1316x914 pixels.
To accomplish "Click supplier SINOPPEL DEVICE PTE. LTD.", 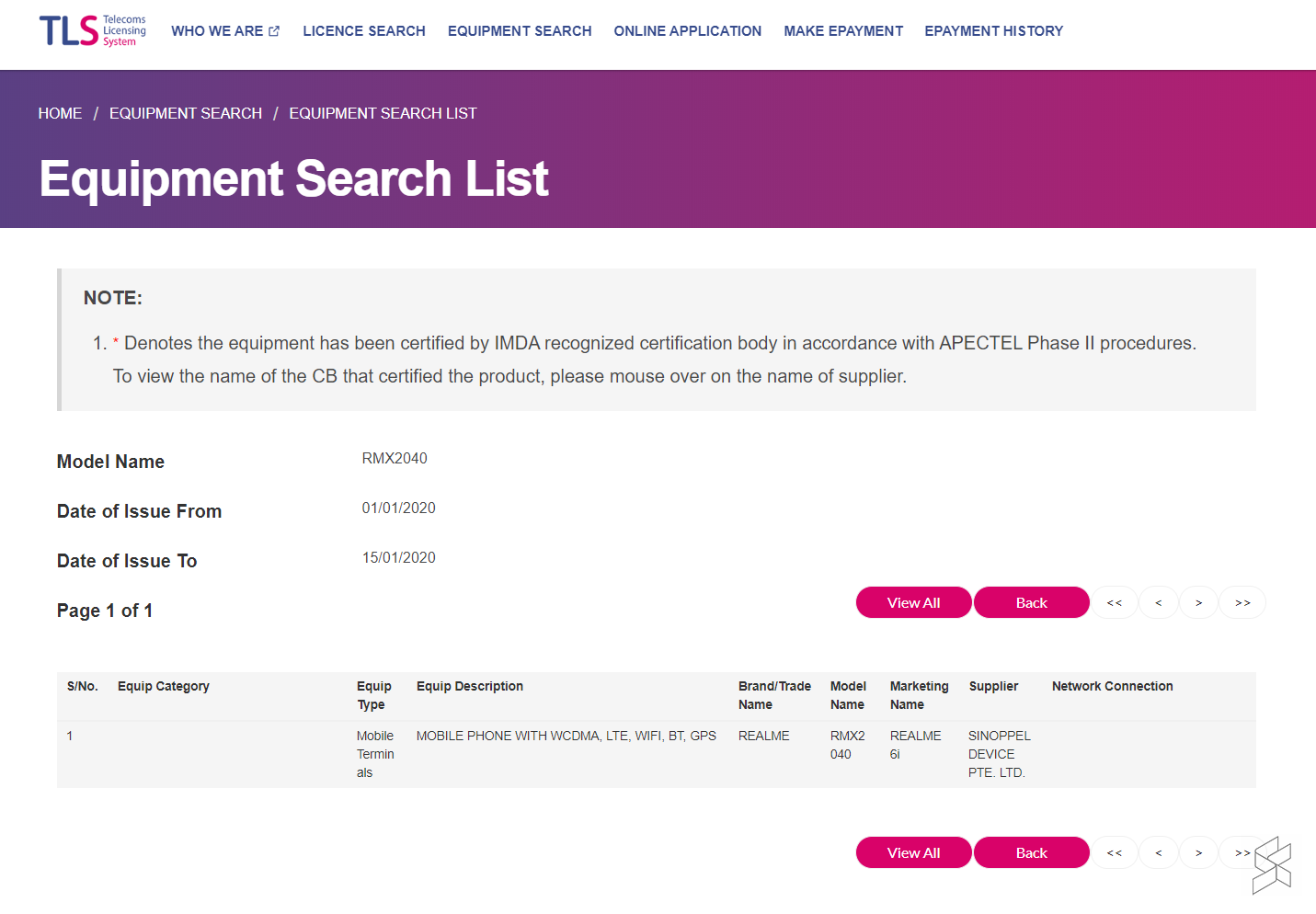I will (x=999, y=754).
